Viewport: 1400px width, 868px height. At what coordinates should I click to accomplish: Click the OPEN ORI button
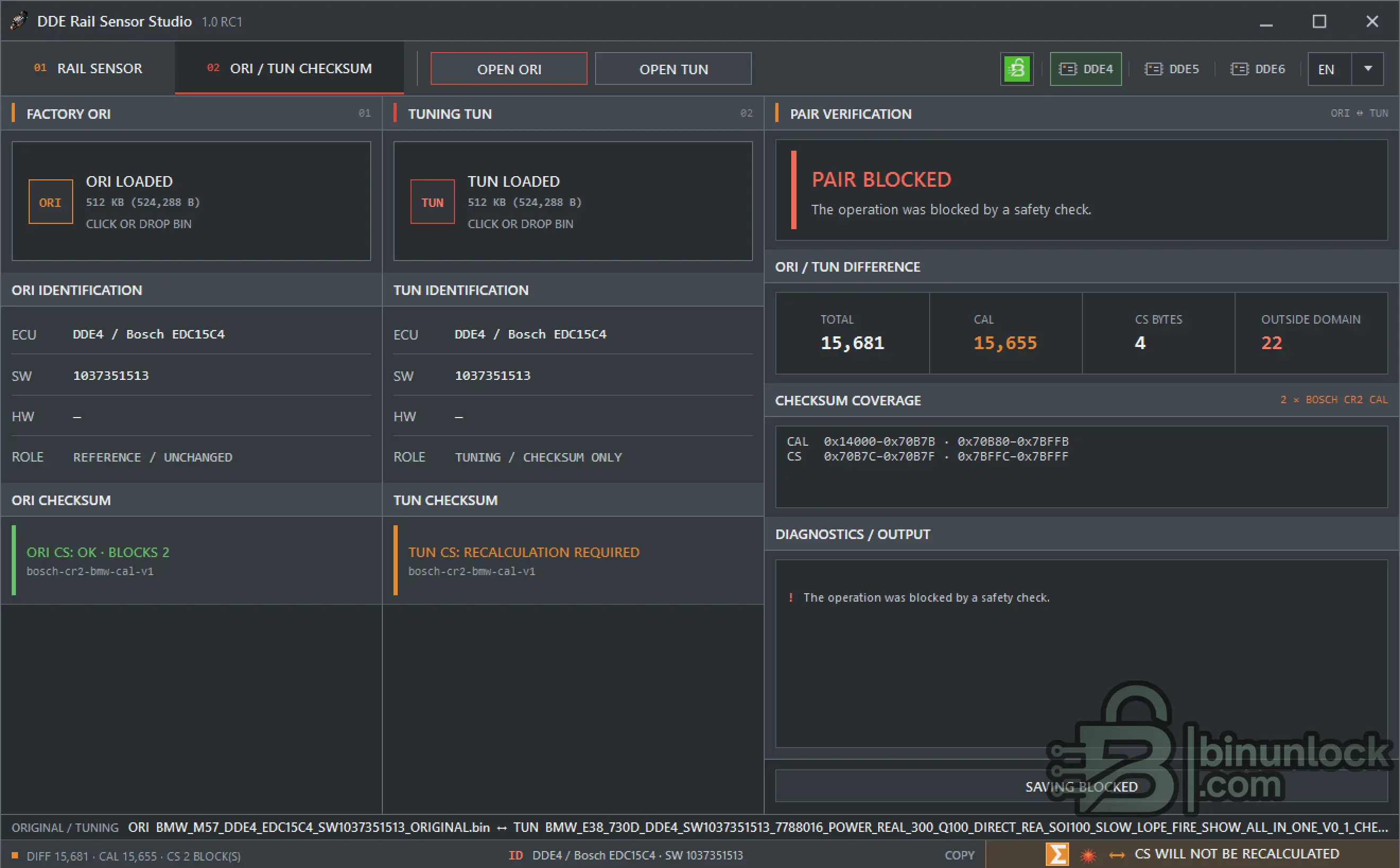click(509, 69)
